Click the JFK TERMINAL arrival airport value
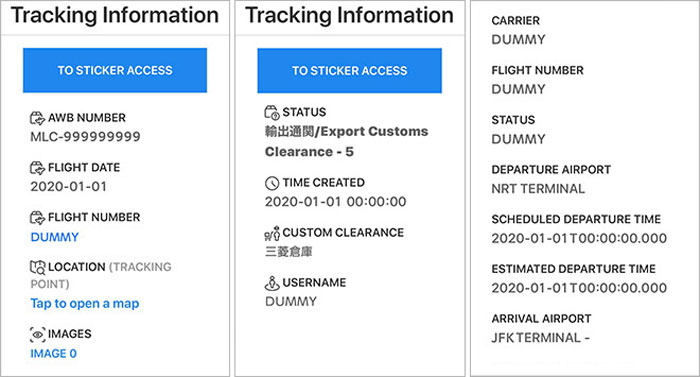Image resolution: width=700 pixels, height=377 pixels. pos(541,338)
